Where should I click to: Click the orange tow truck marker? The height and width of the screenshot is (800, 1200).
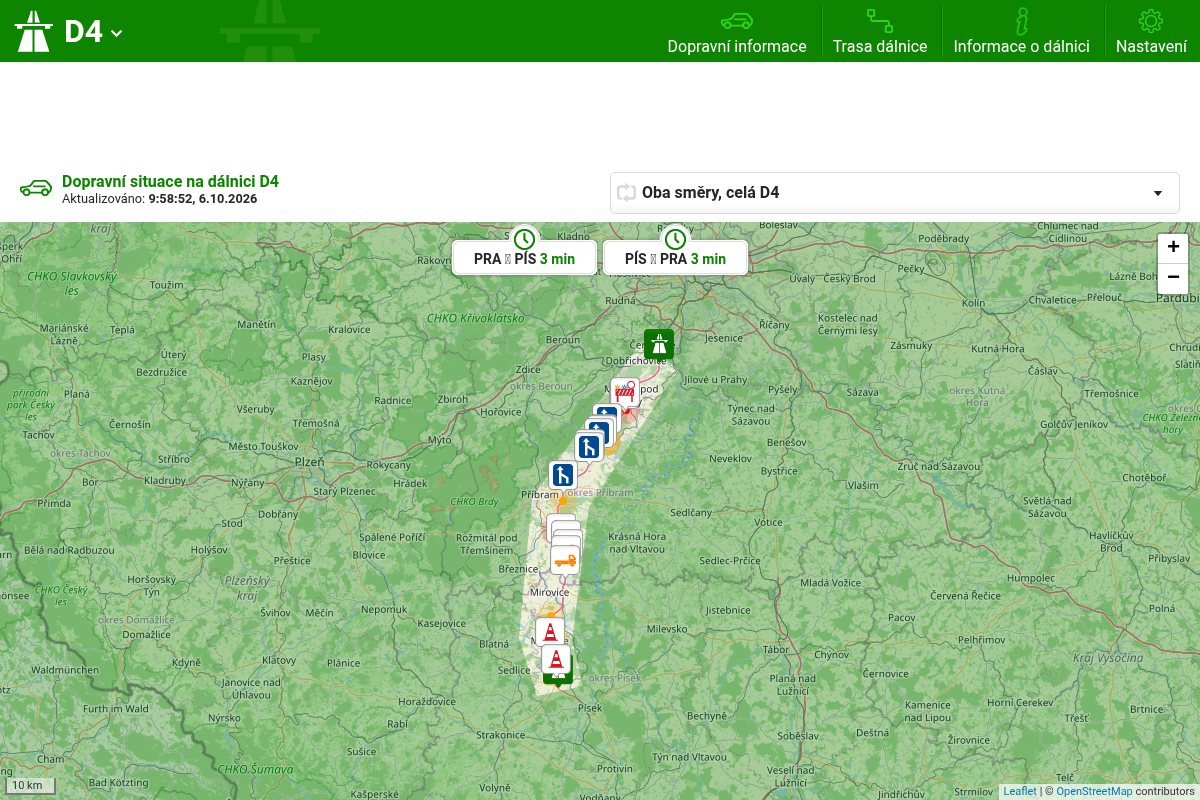pyautogui.click(x=565, y=560)
